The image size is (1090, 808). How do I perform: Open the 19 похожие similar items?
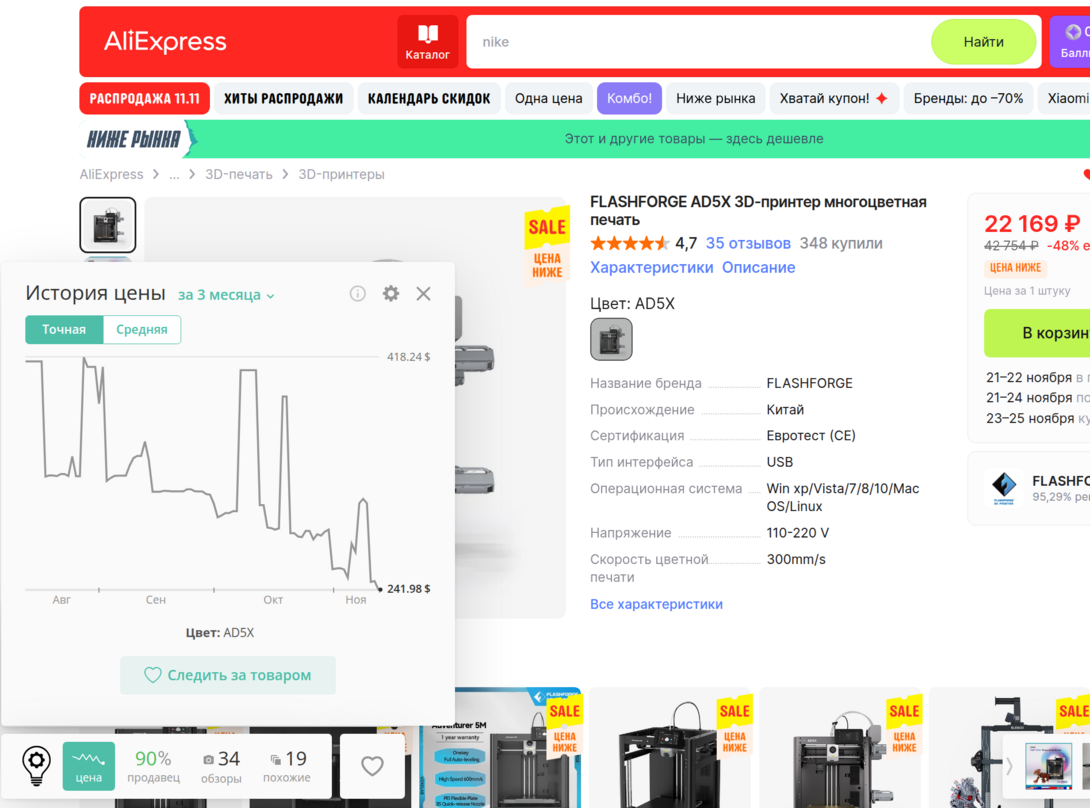point(286,766)
